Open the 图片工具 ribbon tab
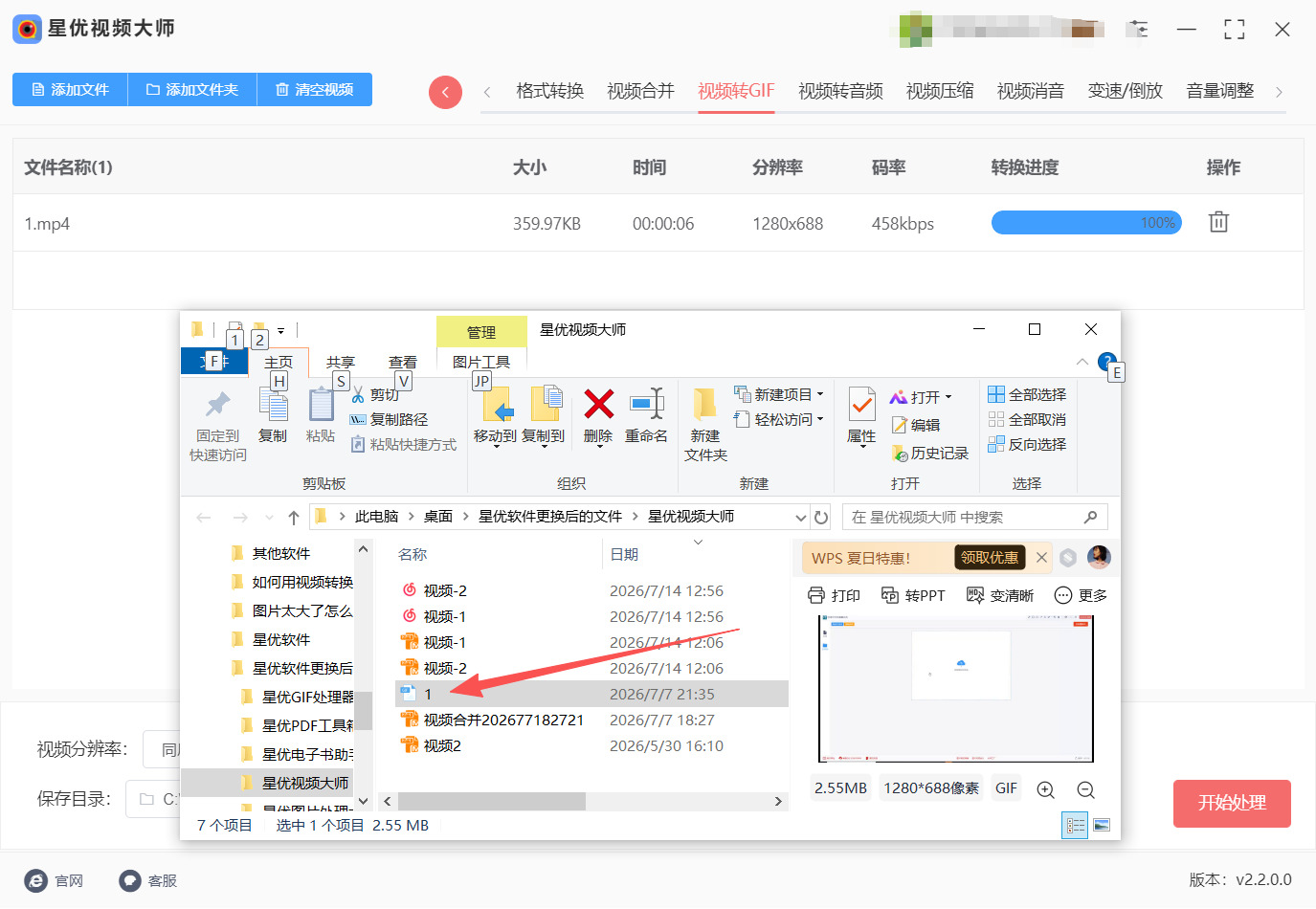This screenshot has height=909, width=1316. tap(481, 362)
